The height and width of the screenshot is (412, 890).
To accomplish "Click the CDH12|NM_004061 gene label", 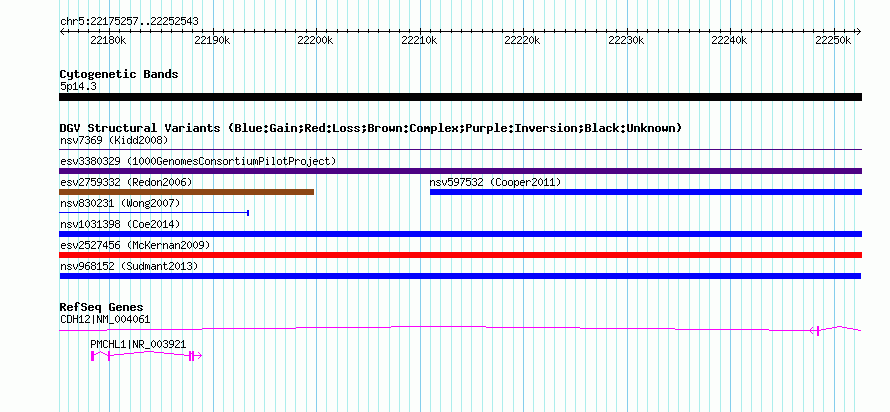I will coord(105,319).
